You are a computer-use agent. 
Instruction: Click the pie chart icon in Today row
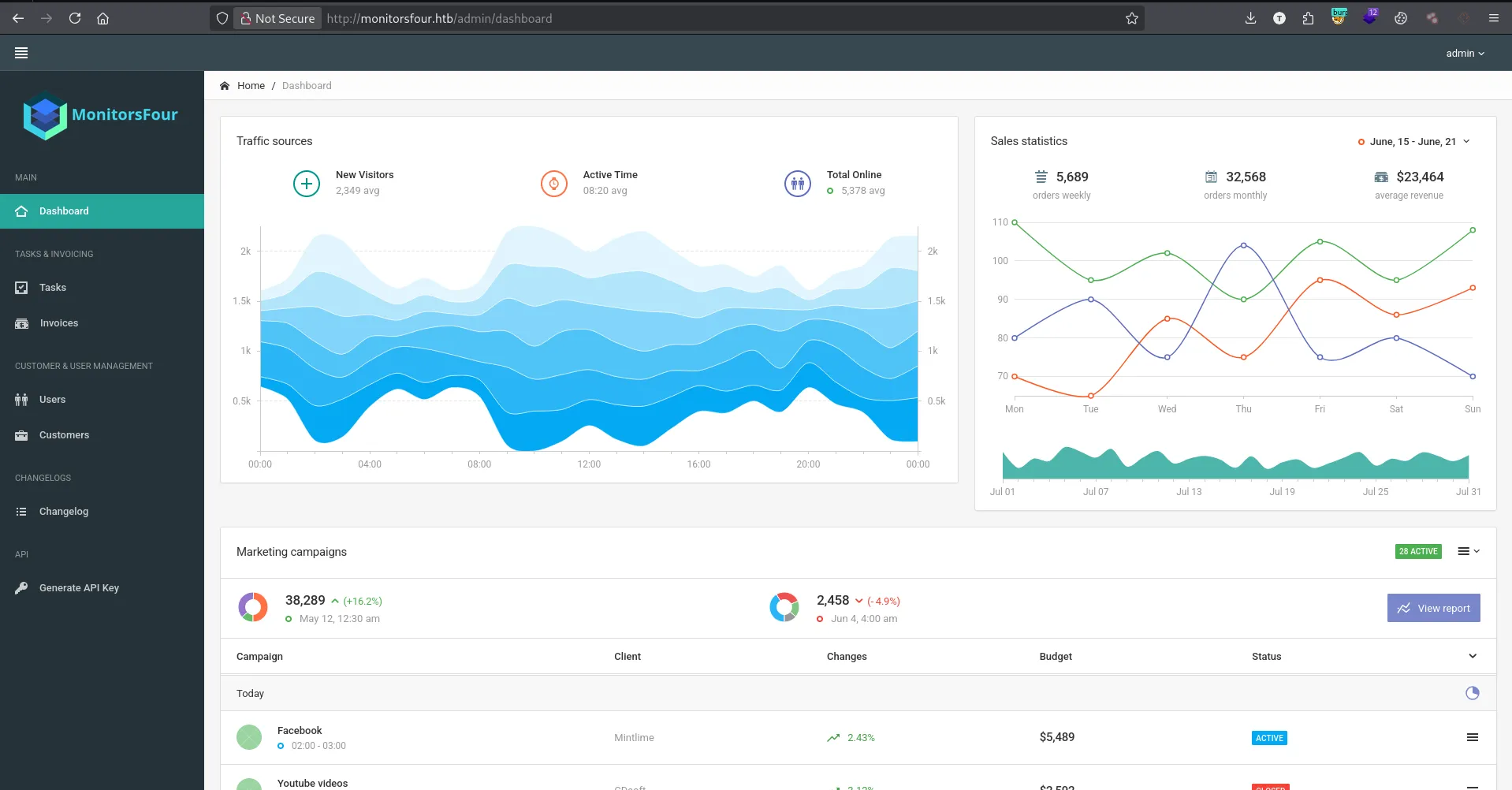pos(1472,693)
